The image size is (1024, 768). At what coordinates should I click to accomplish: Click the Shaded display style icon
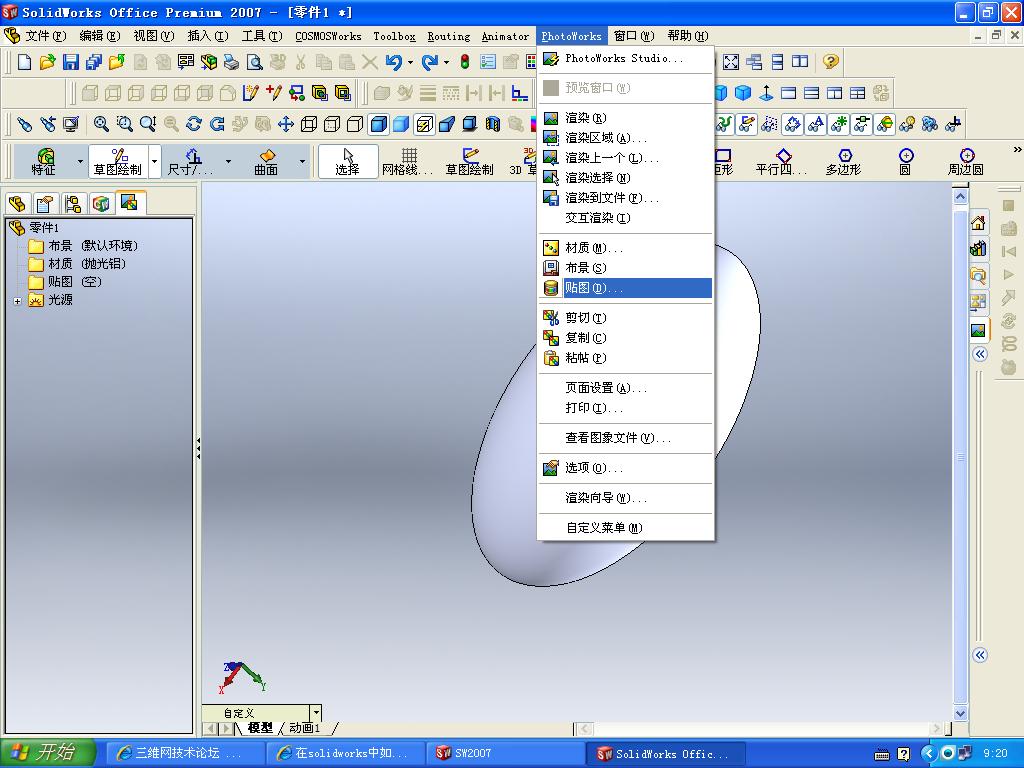coord(402,123)
